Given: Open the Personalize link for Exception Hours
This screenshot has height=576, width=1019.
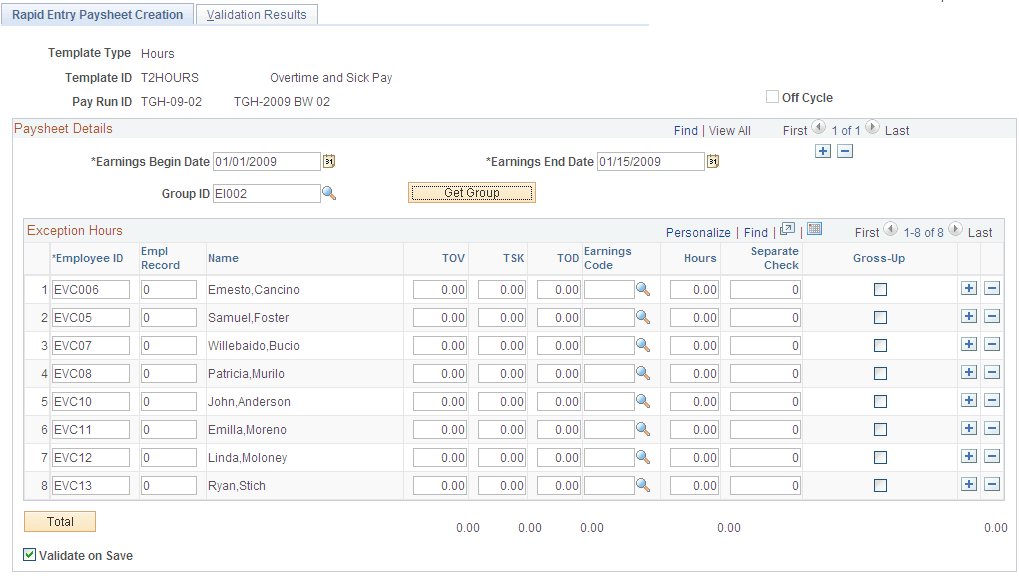Looking at the screenshot, I should [x=698, y=231].
